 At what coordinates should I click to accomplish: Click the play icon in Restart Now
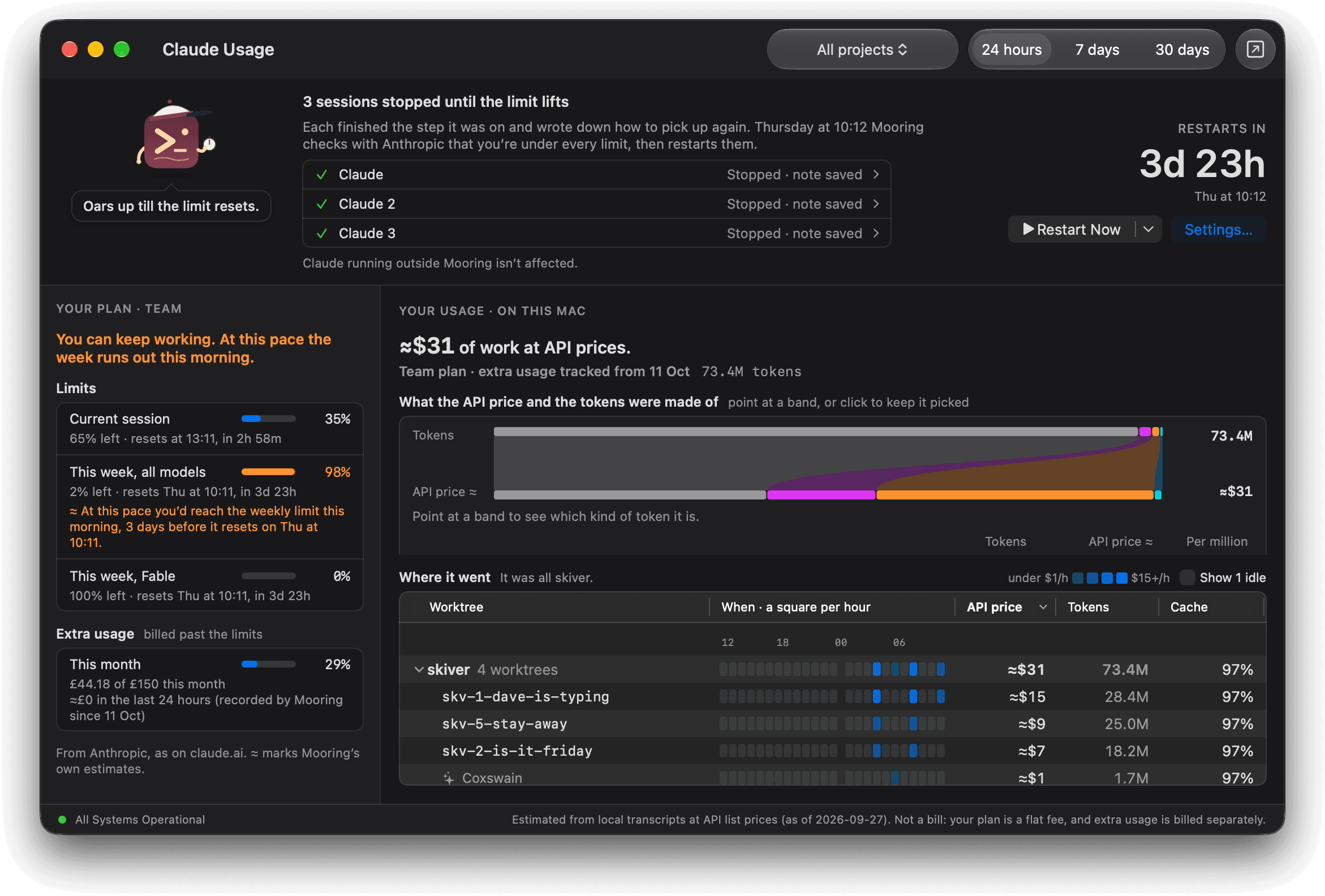tap(1028, 229)
